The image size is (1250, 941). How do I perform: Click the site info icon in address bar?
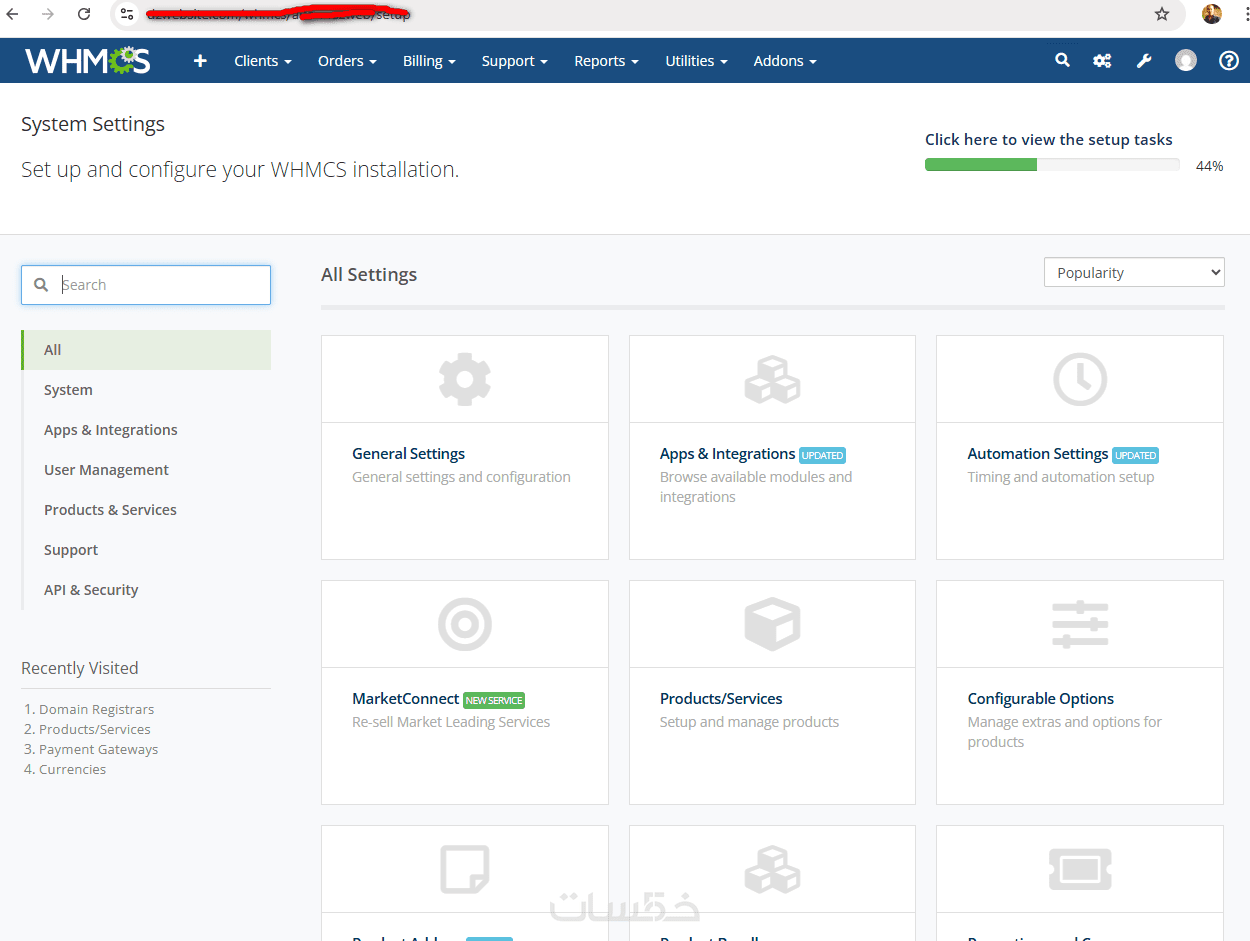pos(126,14)
